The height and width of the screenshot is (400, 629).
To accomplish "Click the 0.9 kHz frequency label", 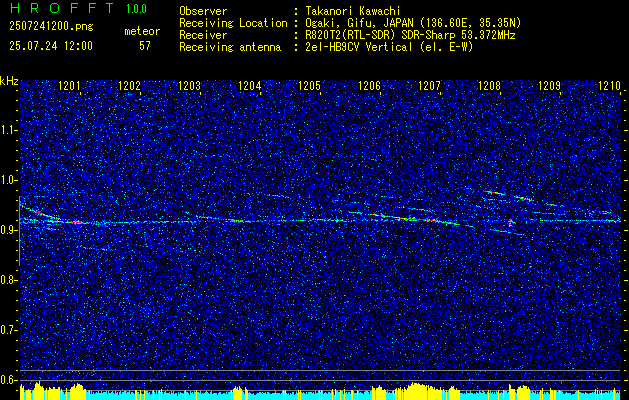I will [9, 230].
